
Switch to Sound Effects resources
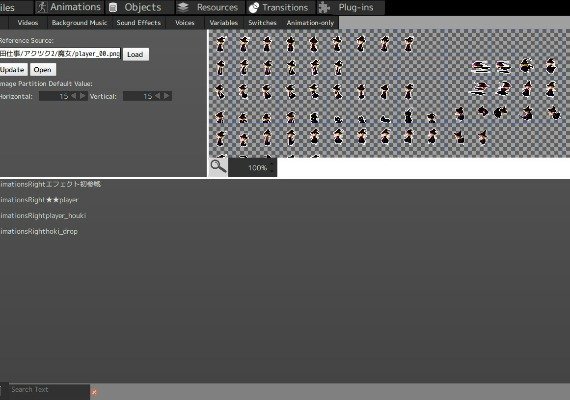pos(139,23)
